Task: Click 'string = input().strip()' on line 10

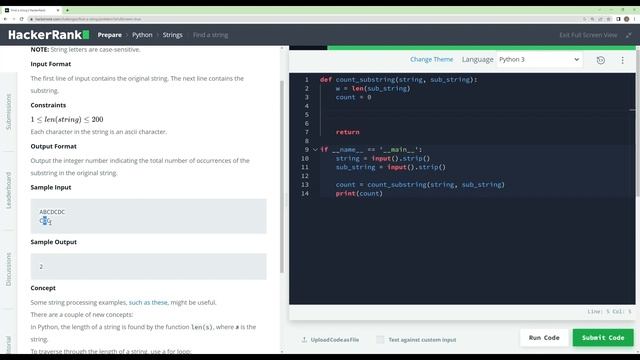Action: pos(383,158)
